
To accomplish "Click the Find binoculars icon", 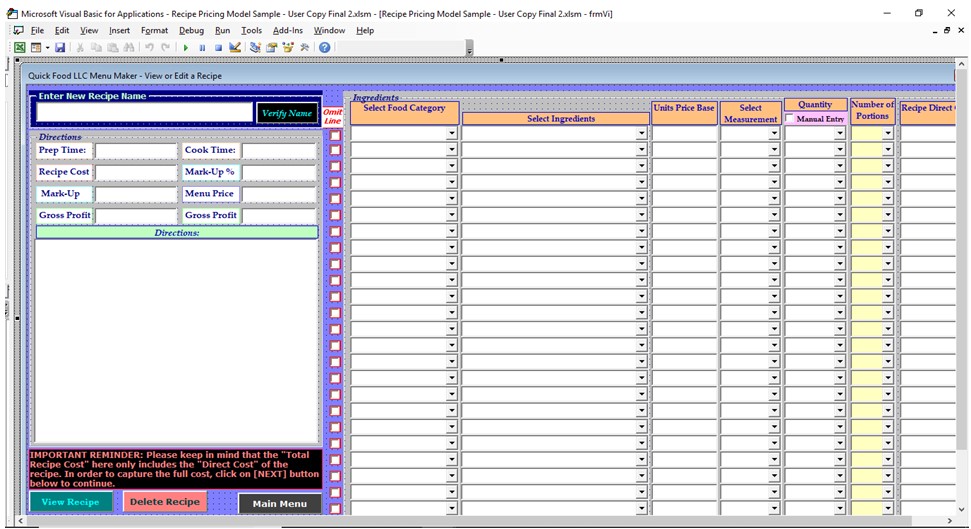I will click(x=129, y=47).
